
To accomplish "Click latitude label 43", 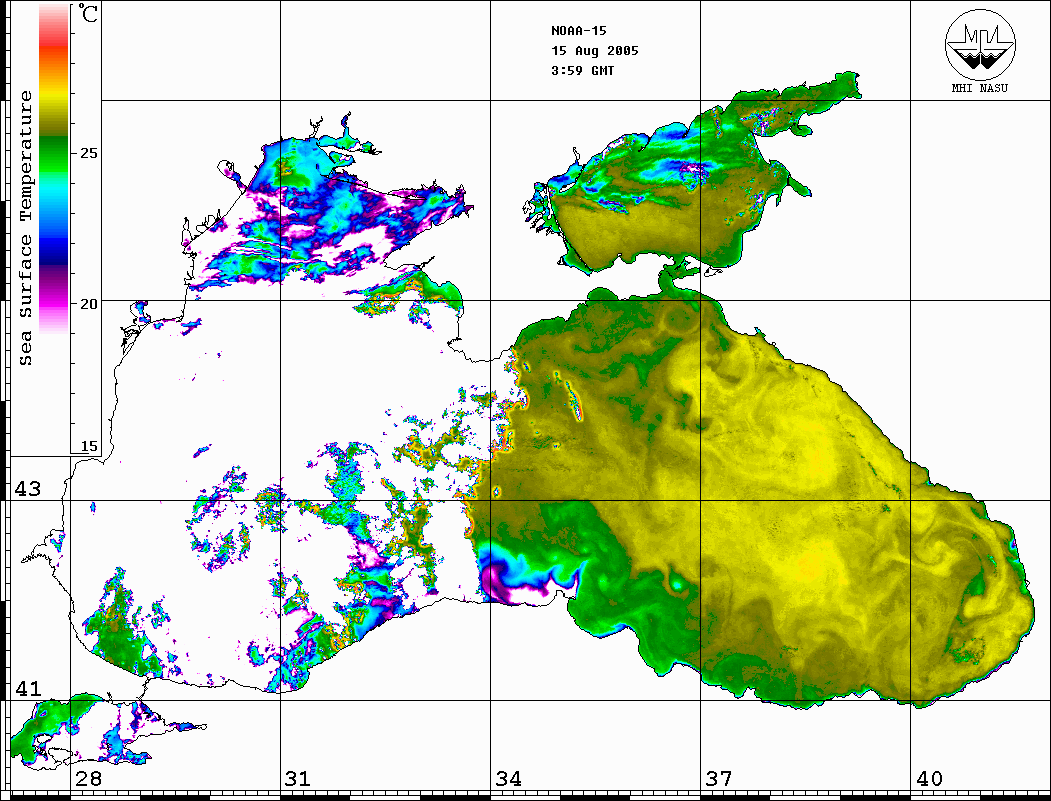I will [x=28, y=489].
